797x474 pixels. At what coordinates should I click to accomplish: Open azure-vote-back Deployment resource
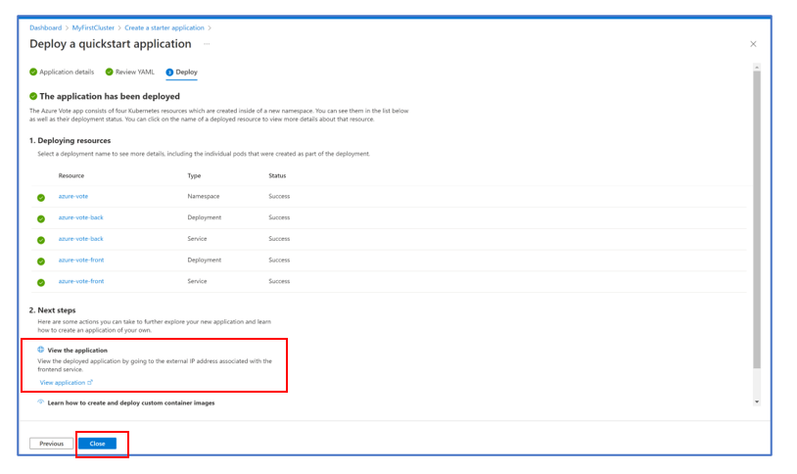(81, 217)
